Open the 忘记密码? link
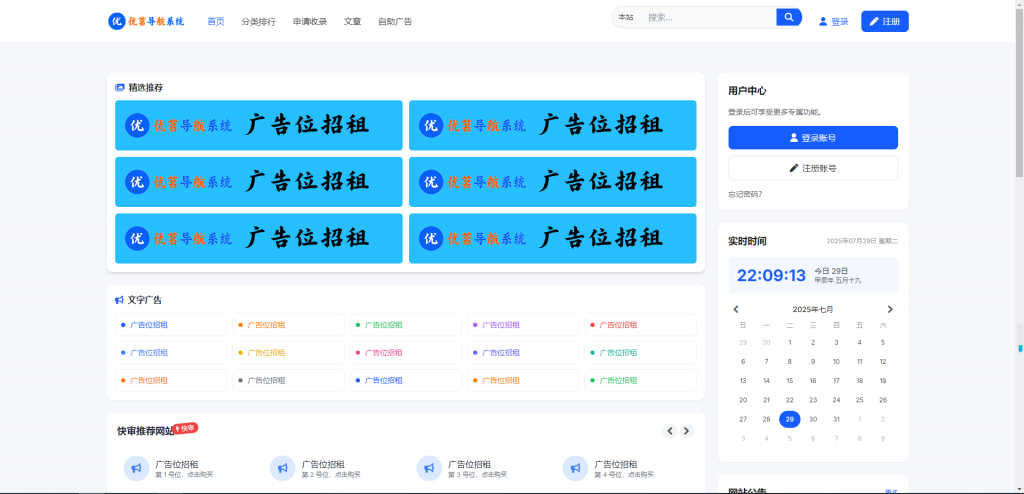The height and width of the screenshot is (494, 1024). (745, 194)
